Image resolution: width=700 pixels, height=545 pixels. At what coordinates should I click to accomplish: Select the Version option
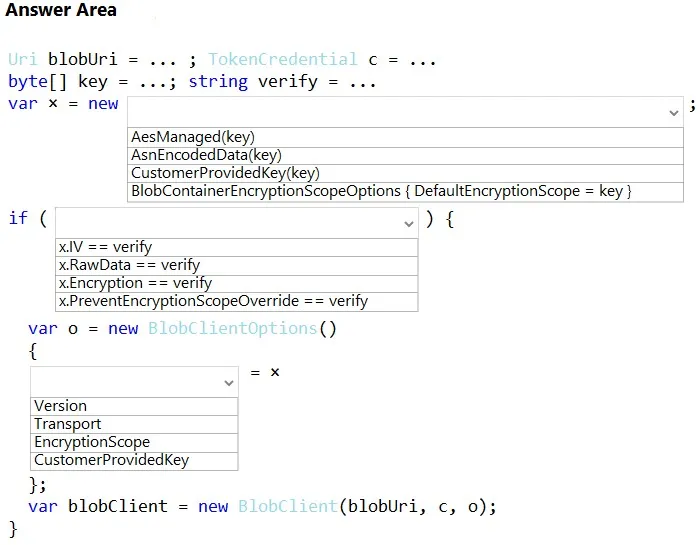134,406
